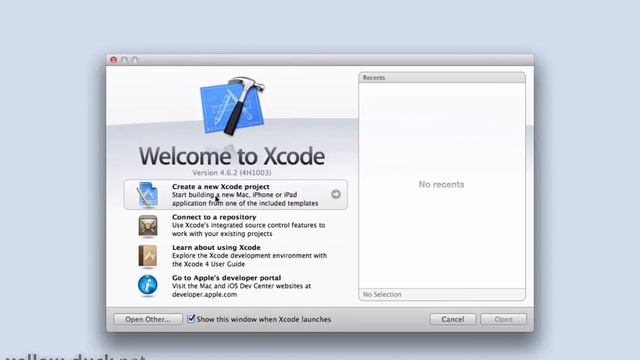Click the arrow icon on Create project row
The height and width of the screenshot is (360, 640).
coord(336,194)
